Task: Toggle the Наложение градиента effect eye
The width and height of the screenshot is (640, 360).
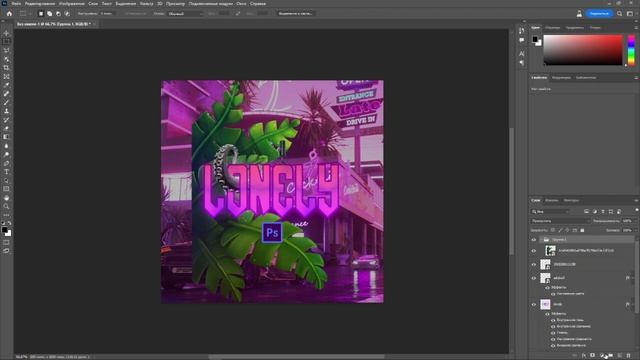Action: [x=553, y=339]
